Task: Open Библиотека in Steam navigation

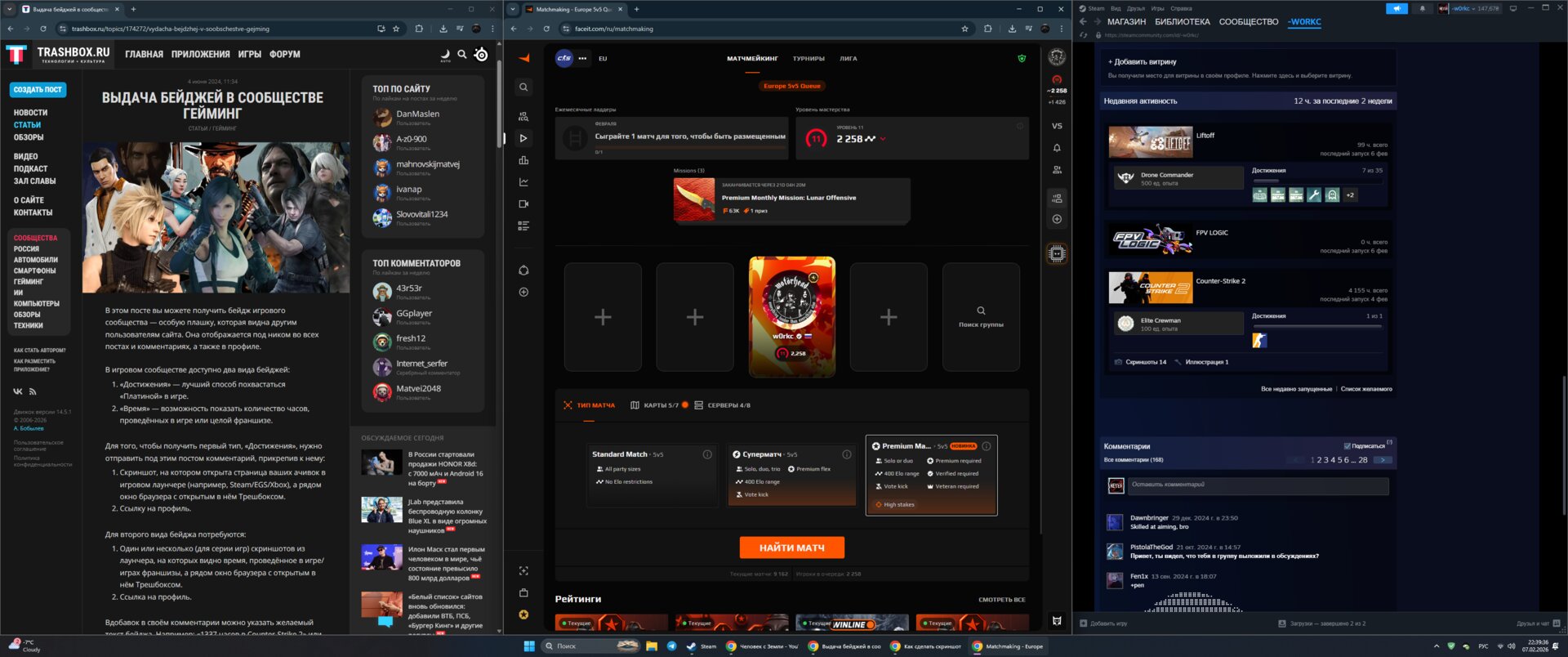Action: pyautogui.click(x=1182, y=22)
